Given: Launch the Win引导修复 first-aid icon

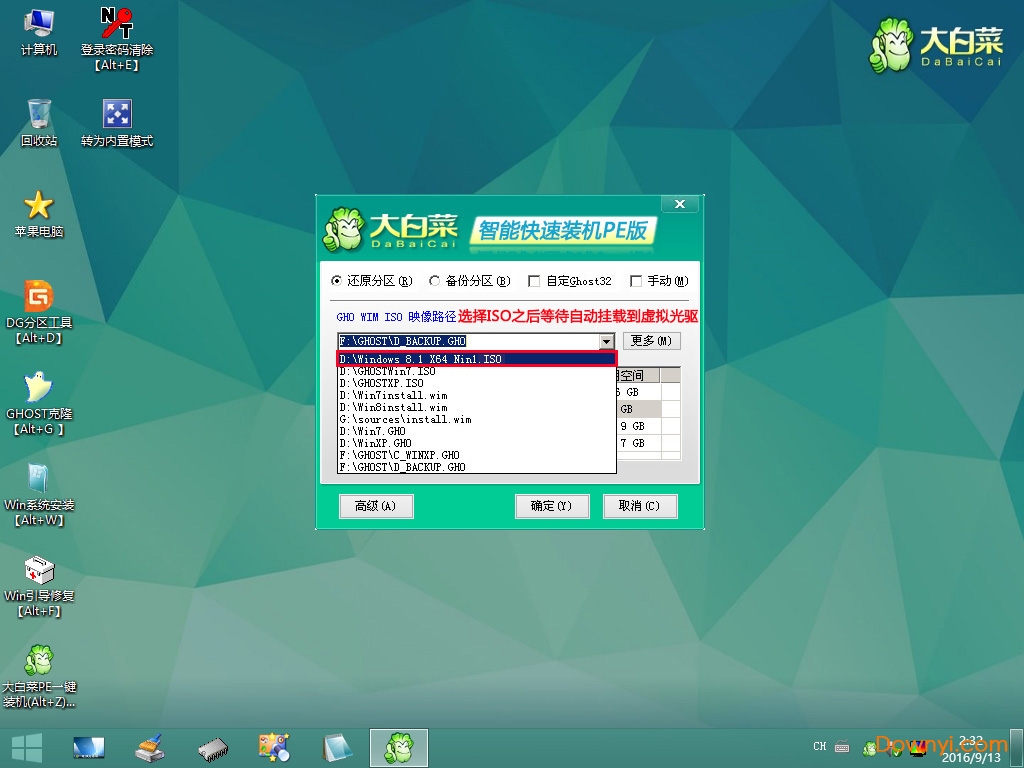Looking at the screenshot, I should coord(39,571).
